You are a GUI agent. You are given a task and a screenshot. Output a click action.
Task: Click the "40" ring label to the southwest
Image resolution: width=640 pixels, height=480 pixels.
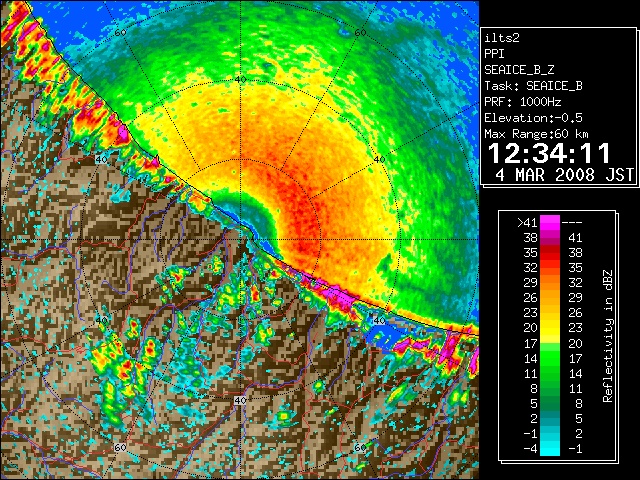pos(101,320)
